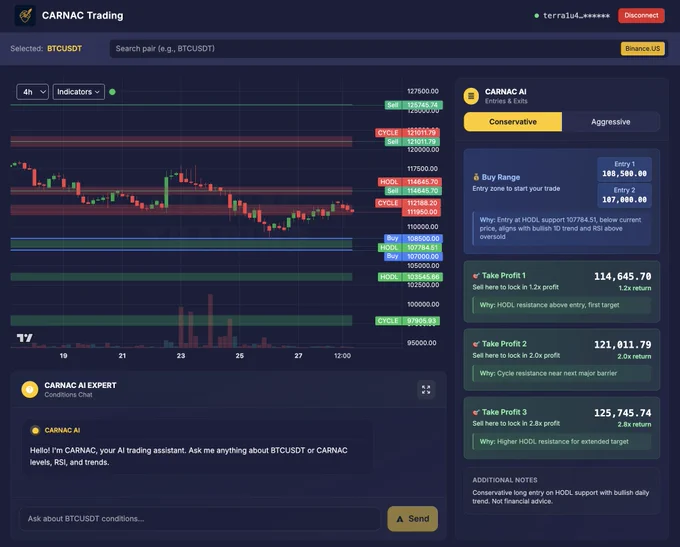Viewport: 680px width, 547px height.
Task: Click the HODL 107784.51 chart label
Action: pos(410,248)
